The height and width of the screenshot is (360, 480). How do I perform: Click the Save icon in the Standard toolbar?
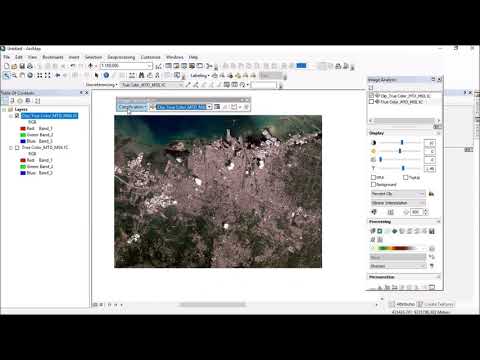[x=22, y=66]
